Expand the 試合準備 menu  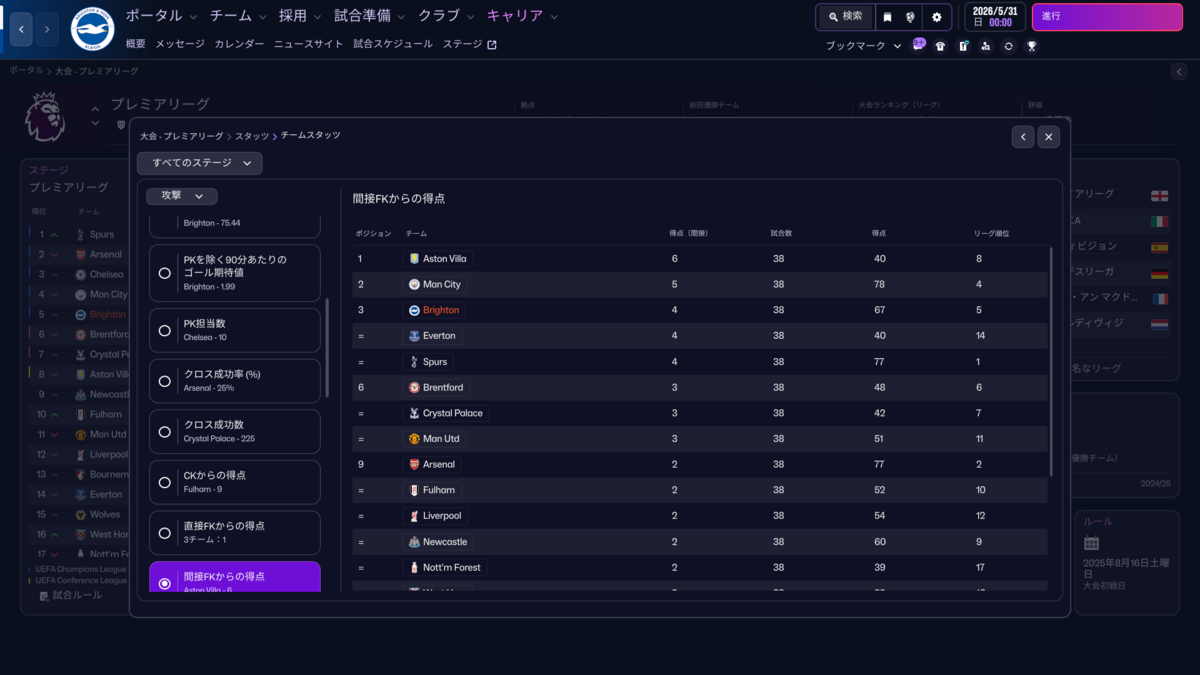pos(370,16)
